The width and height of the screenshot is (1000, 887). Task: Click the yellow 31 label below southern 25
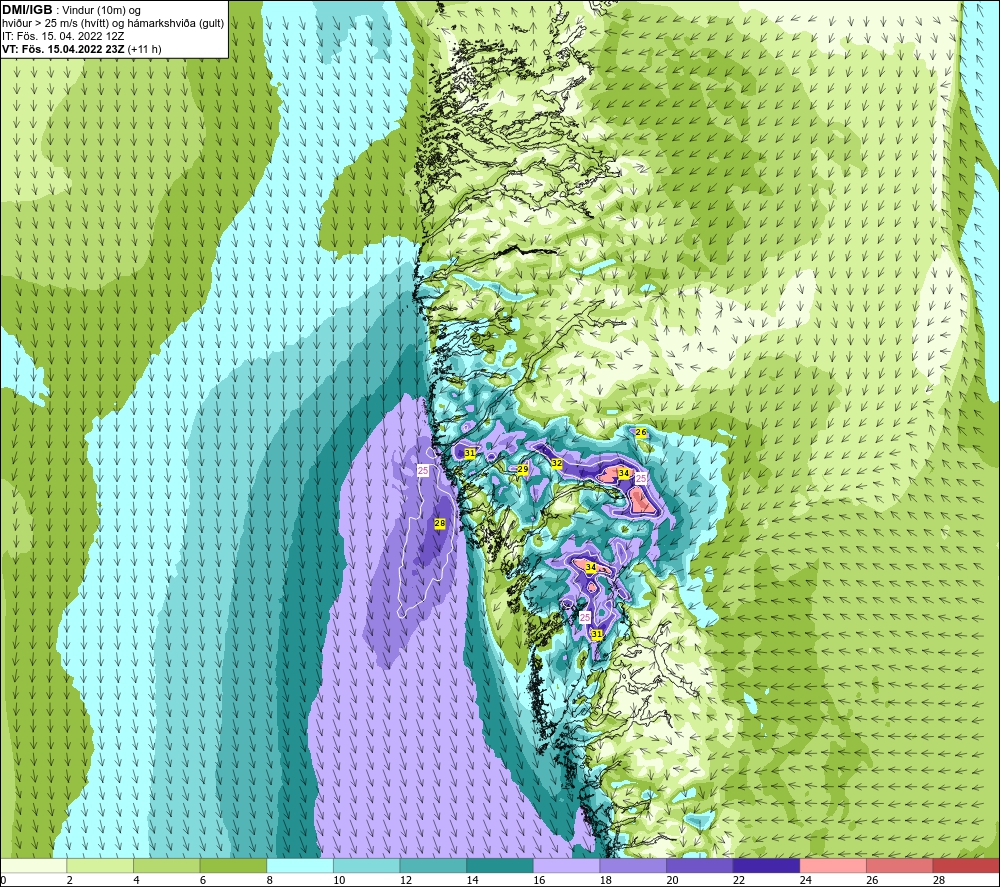coord(596,634)
